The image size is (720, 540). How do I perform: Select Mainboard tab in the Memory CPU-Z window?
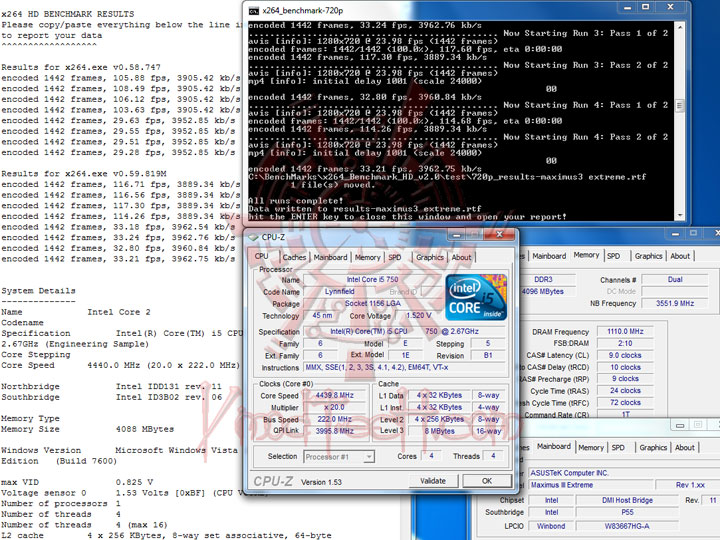(549, 256)
